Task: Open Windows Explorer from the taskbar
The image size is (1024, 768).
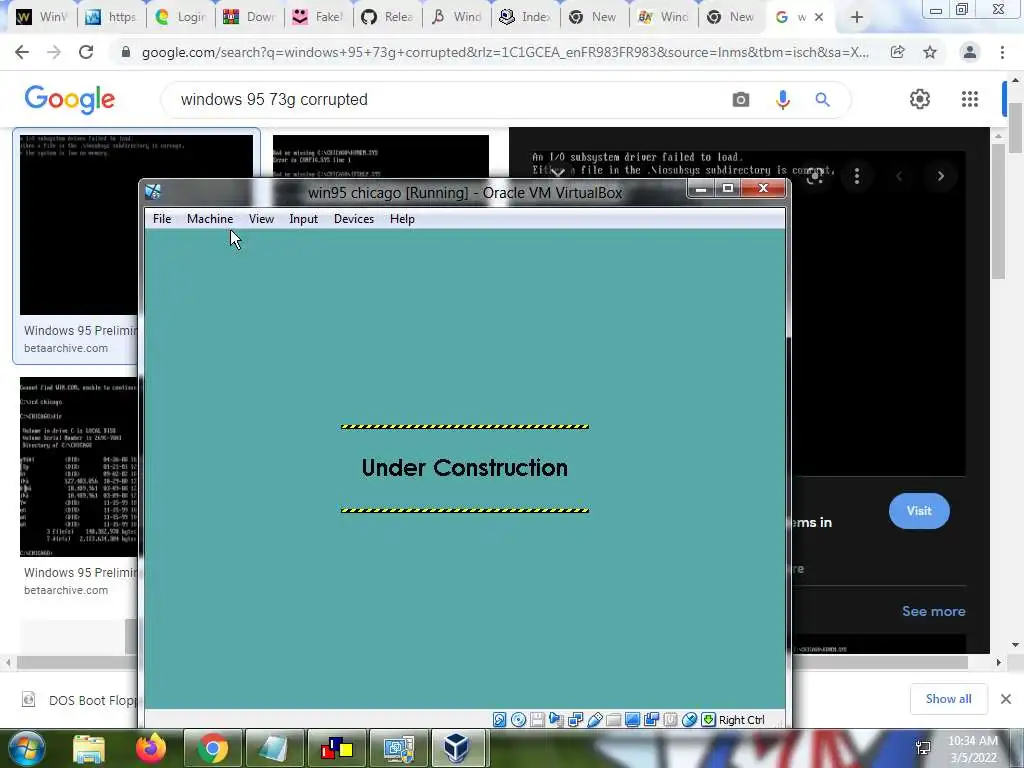Action: (x=89, y=748)
